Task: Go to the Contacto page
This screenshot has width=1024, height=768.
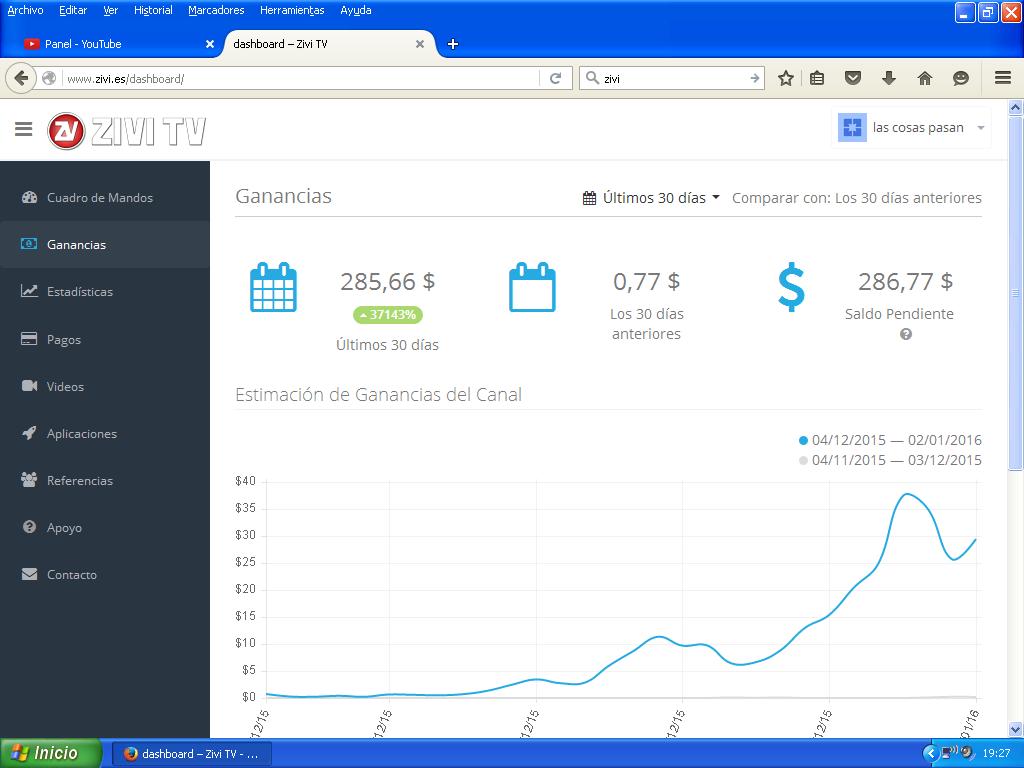Action: coord(71,575)
